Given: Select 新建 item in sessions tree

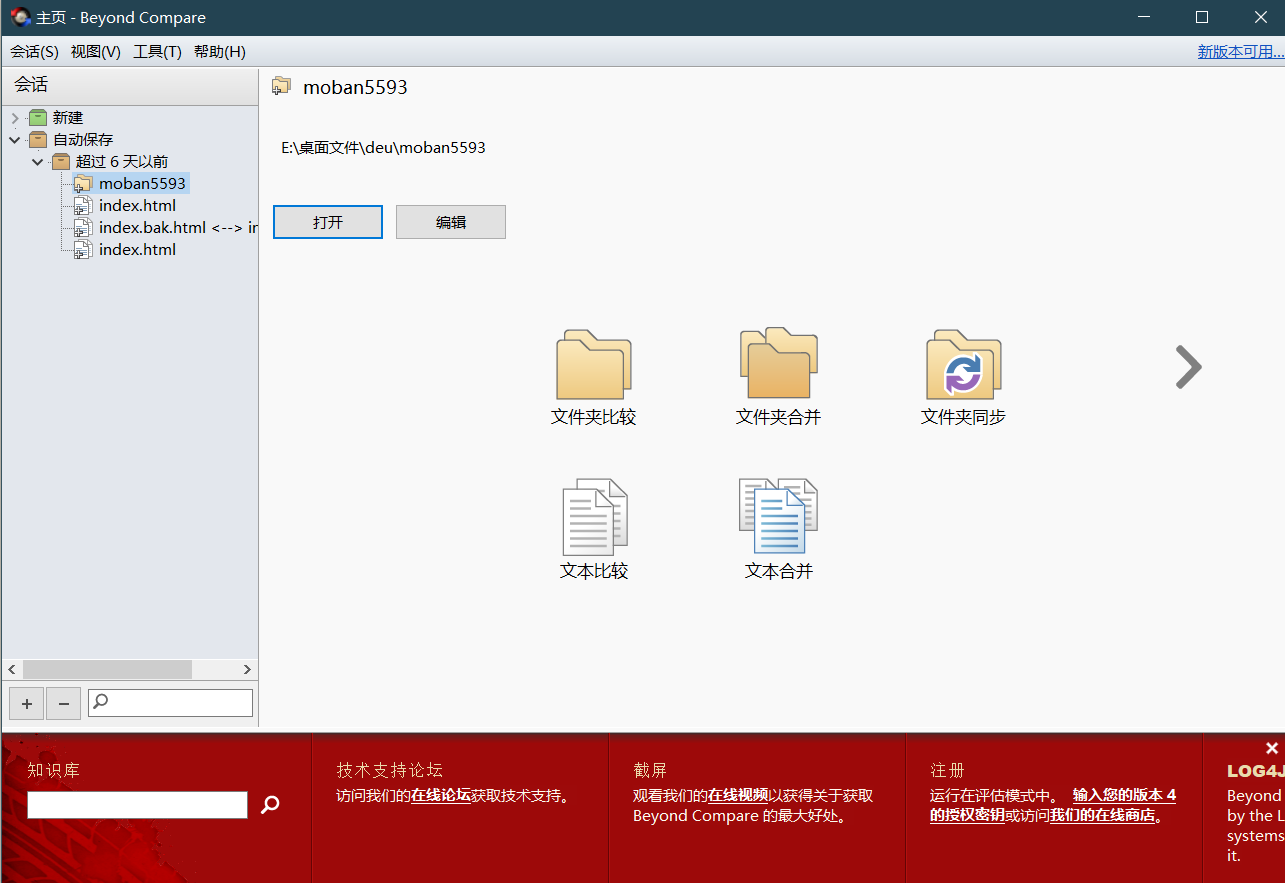Looking at the screenshot, I should point(68,118).
